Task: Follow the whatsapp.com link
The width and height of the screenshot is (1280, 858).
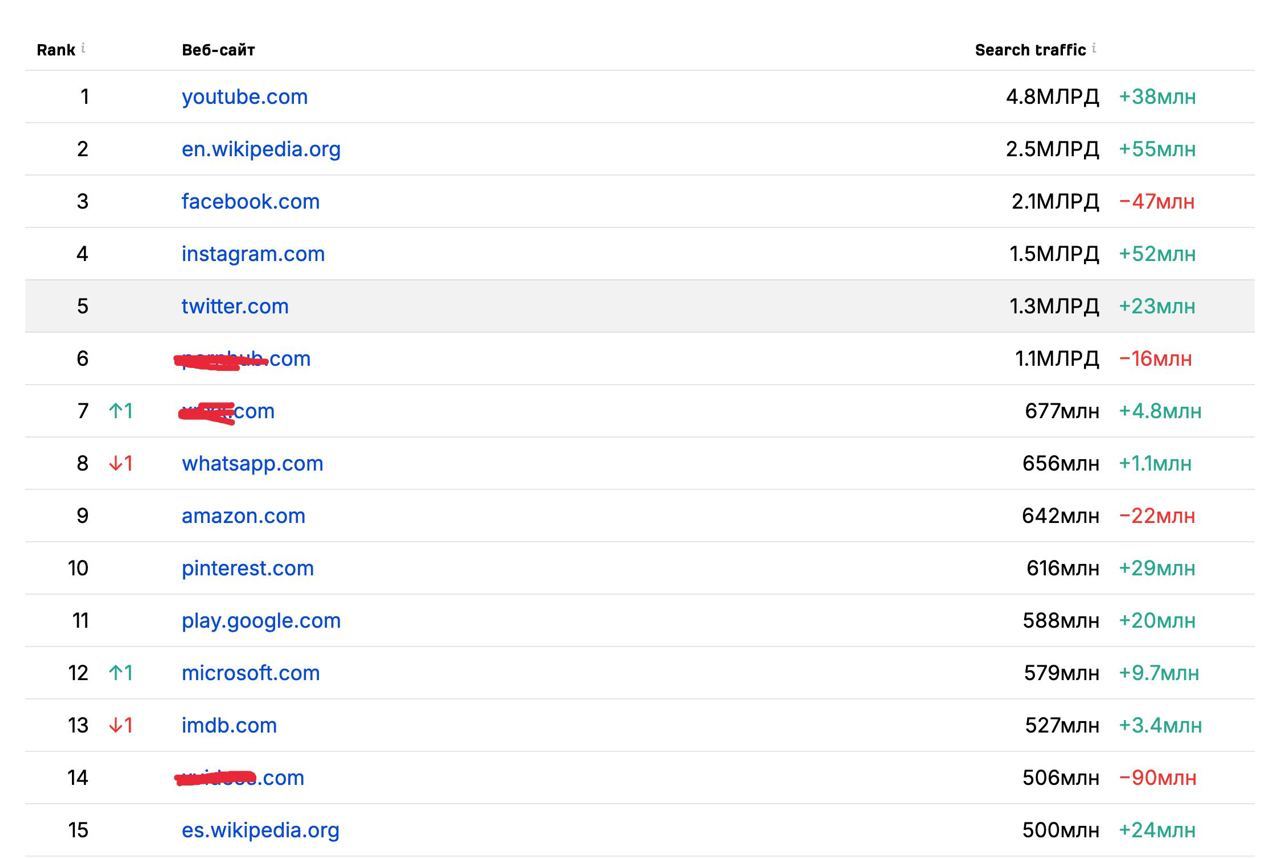Action: 252,463
